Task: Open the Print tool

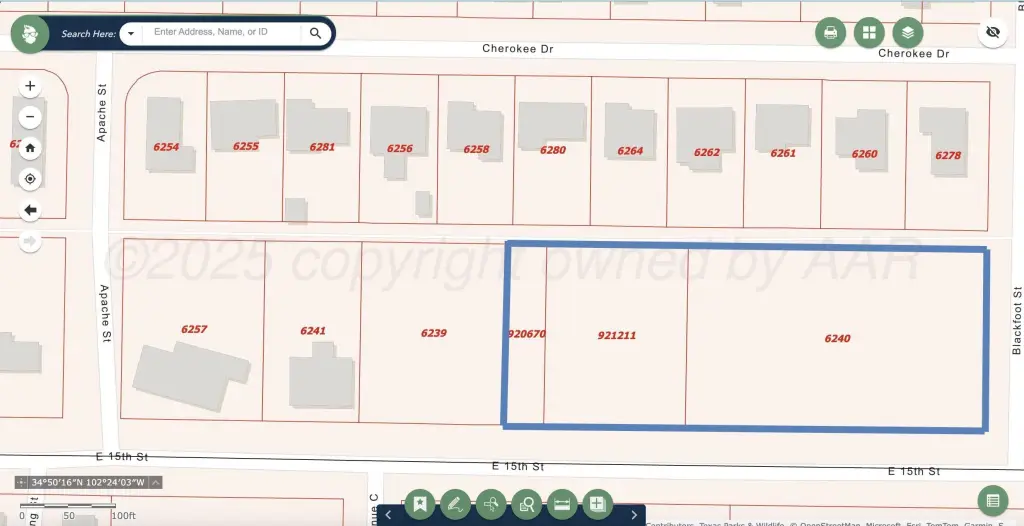Action: pyautogui.click(x=830, y=33)
